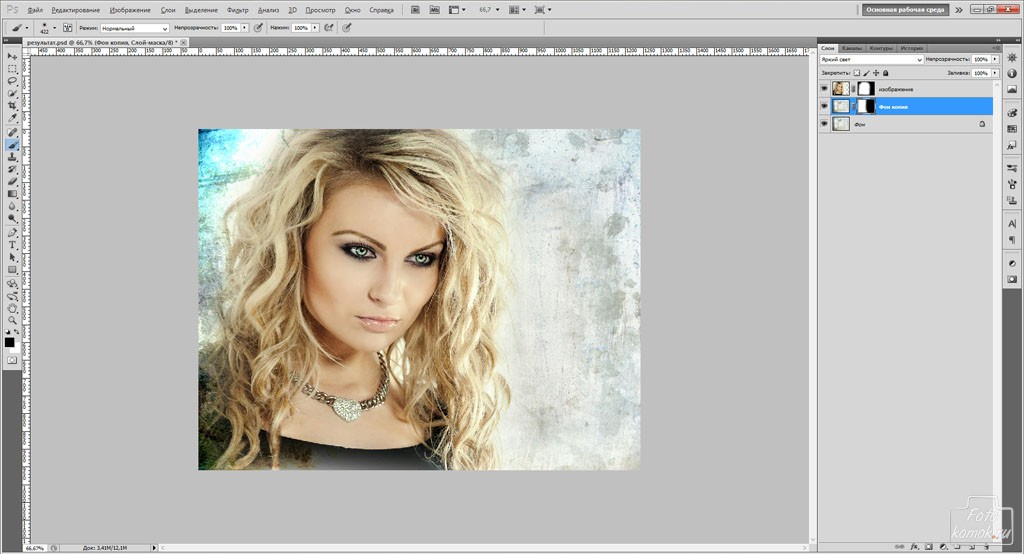Hide the "изображение" layer
Image resolution: width=1024 pixels, height=554 pixels.
click(x=824, y=88)
